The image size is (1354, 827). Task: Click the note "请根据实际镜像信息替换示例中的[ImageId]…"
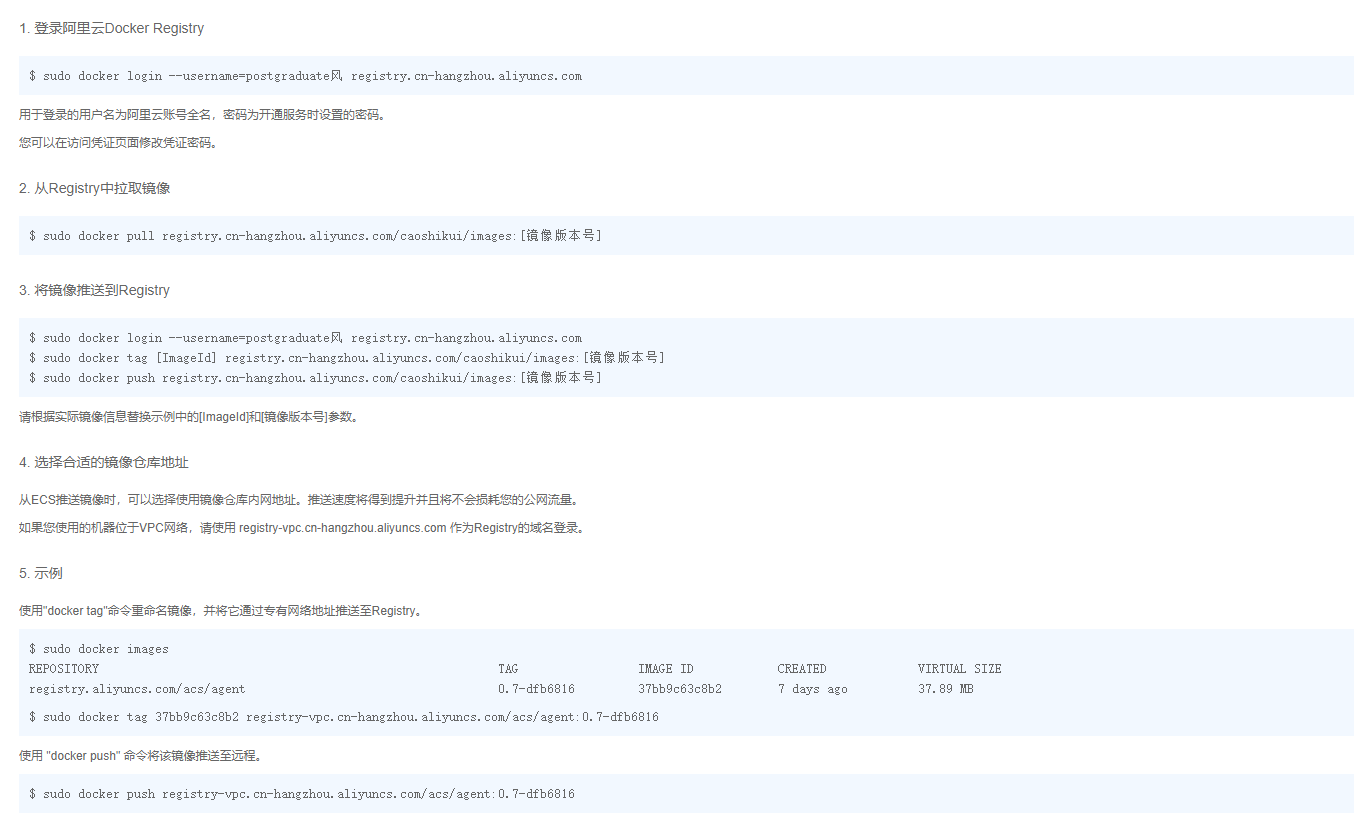(189, 417)
